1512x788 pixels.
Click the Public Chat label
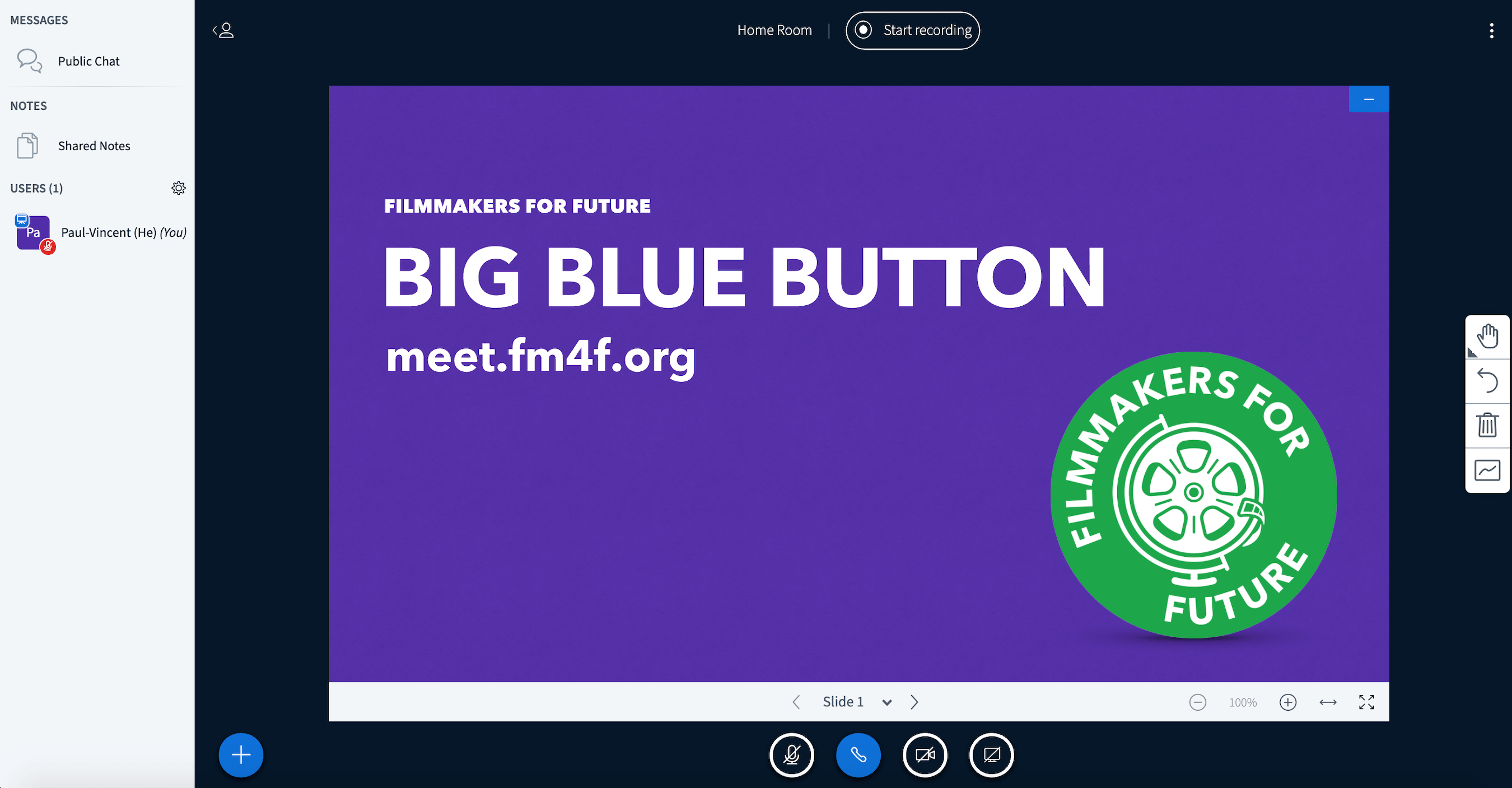click(88, 61)
